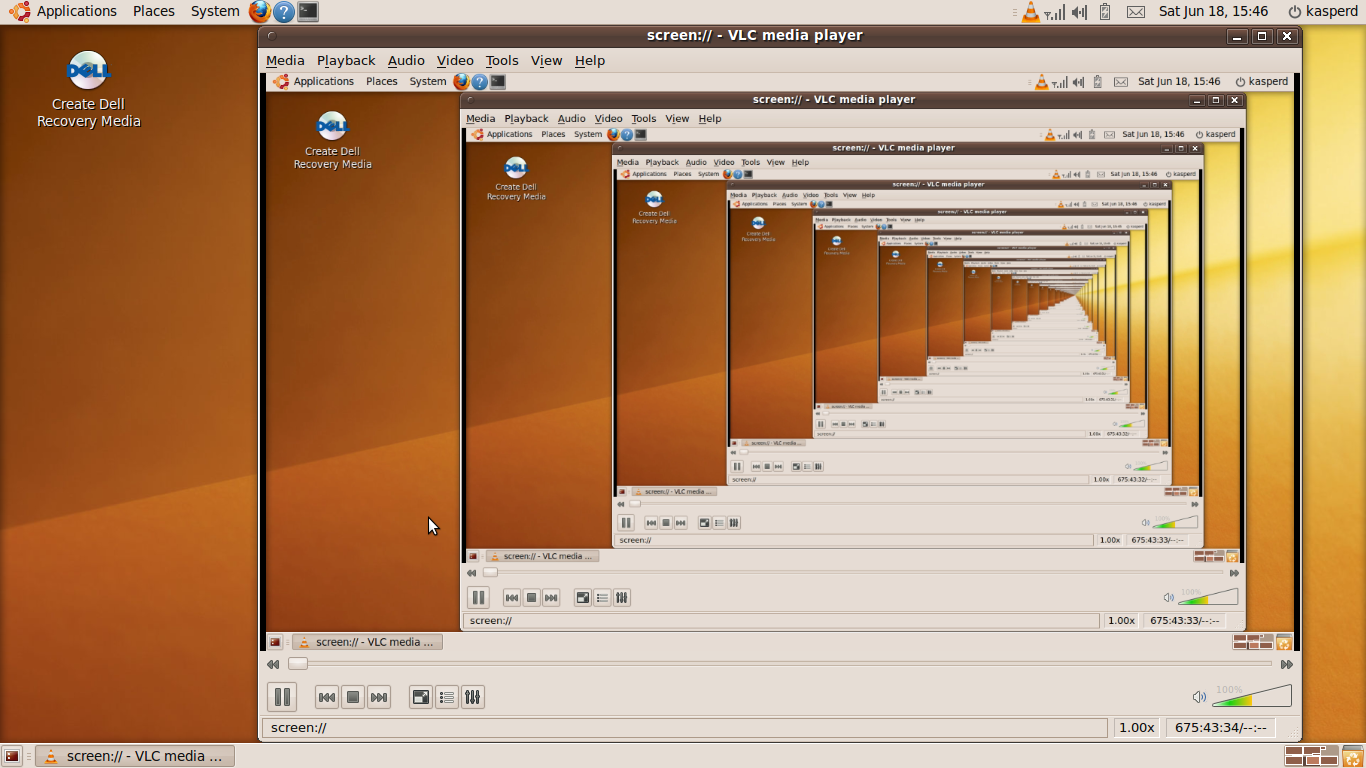Viewport: 1366px width, 768px height.
Task: Open the kasperd session menu
Action: [1322, 11]
